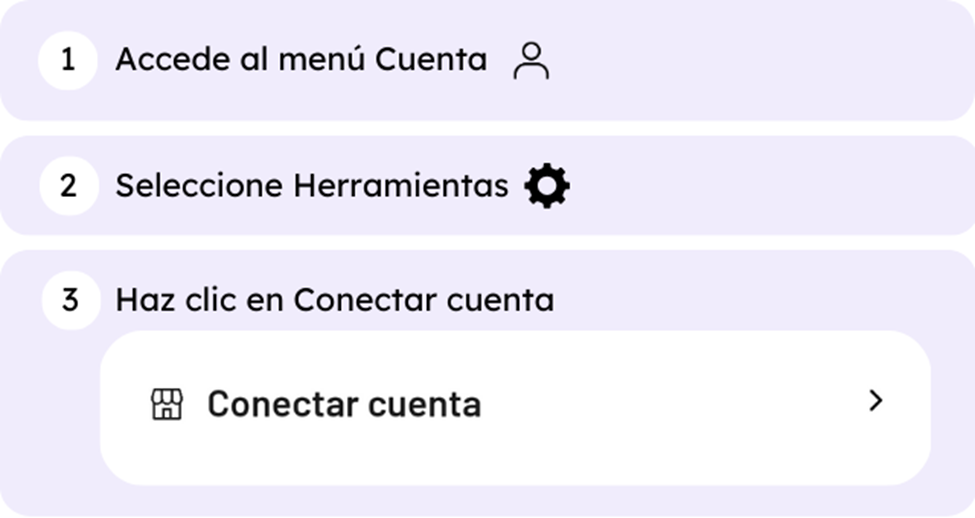Click the Herramientas gear icon
The image size is (975, 518).
point(547,185)
